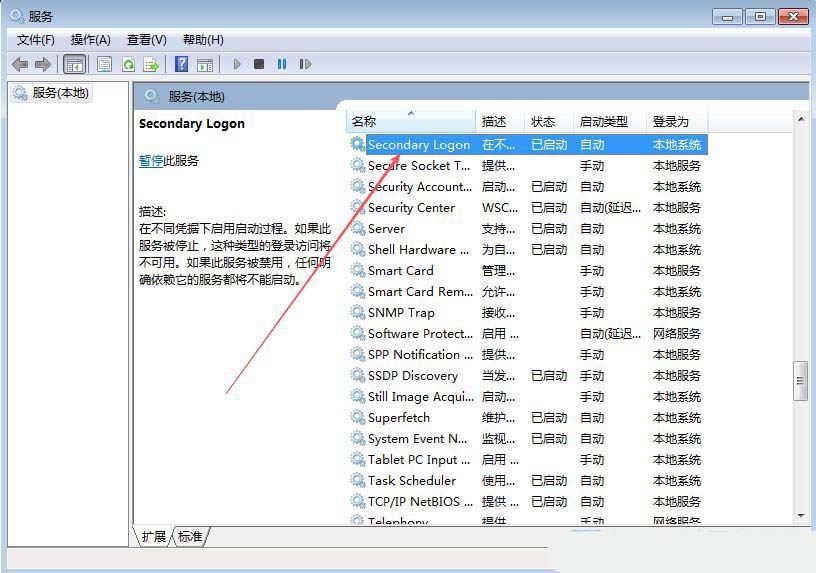Select the SPP Notification ... service

coord(420,354)
